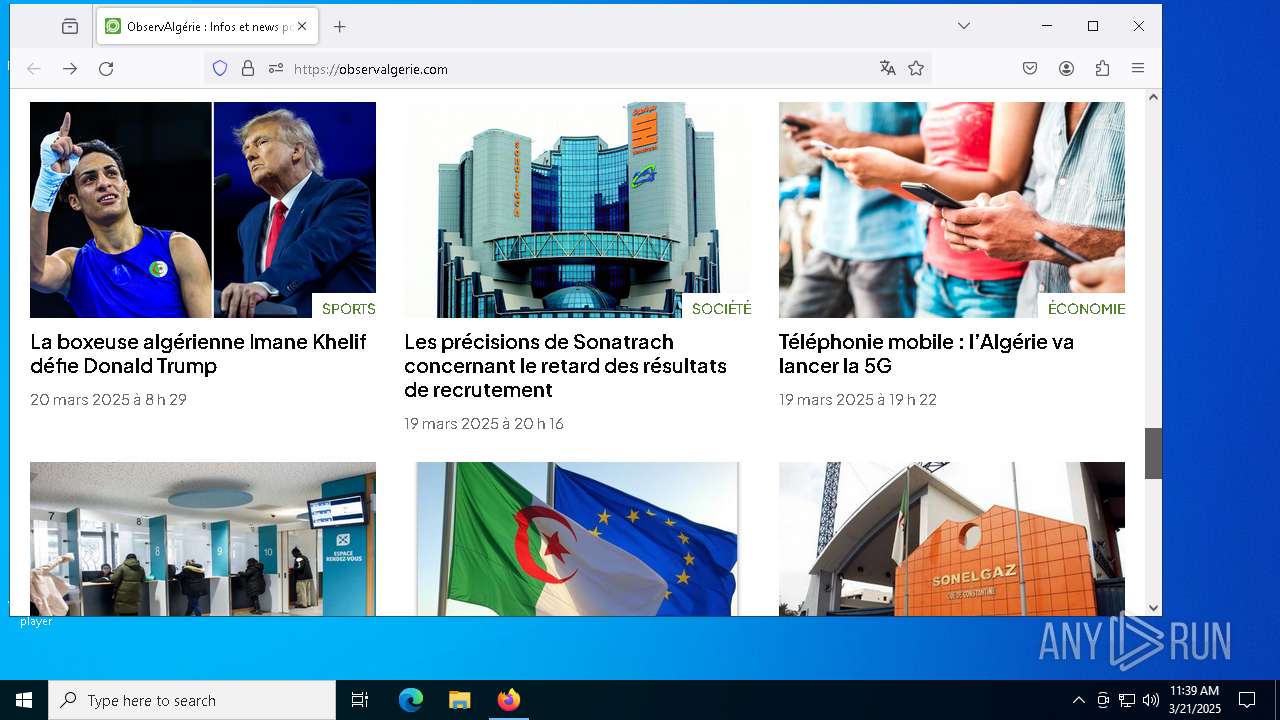This screenshot has width=1280, height=720.
Task: Open the Windows Start menu
Action: (x=24, y=700)
